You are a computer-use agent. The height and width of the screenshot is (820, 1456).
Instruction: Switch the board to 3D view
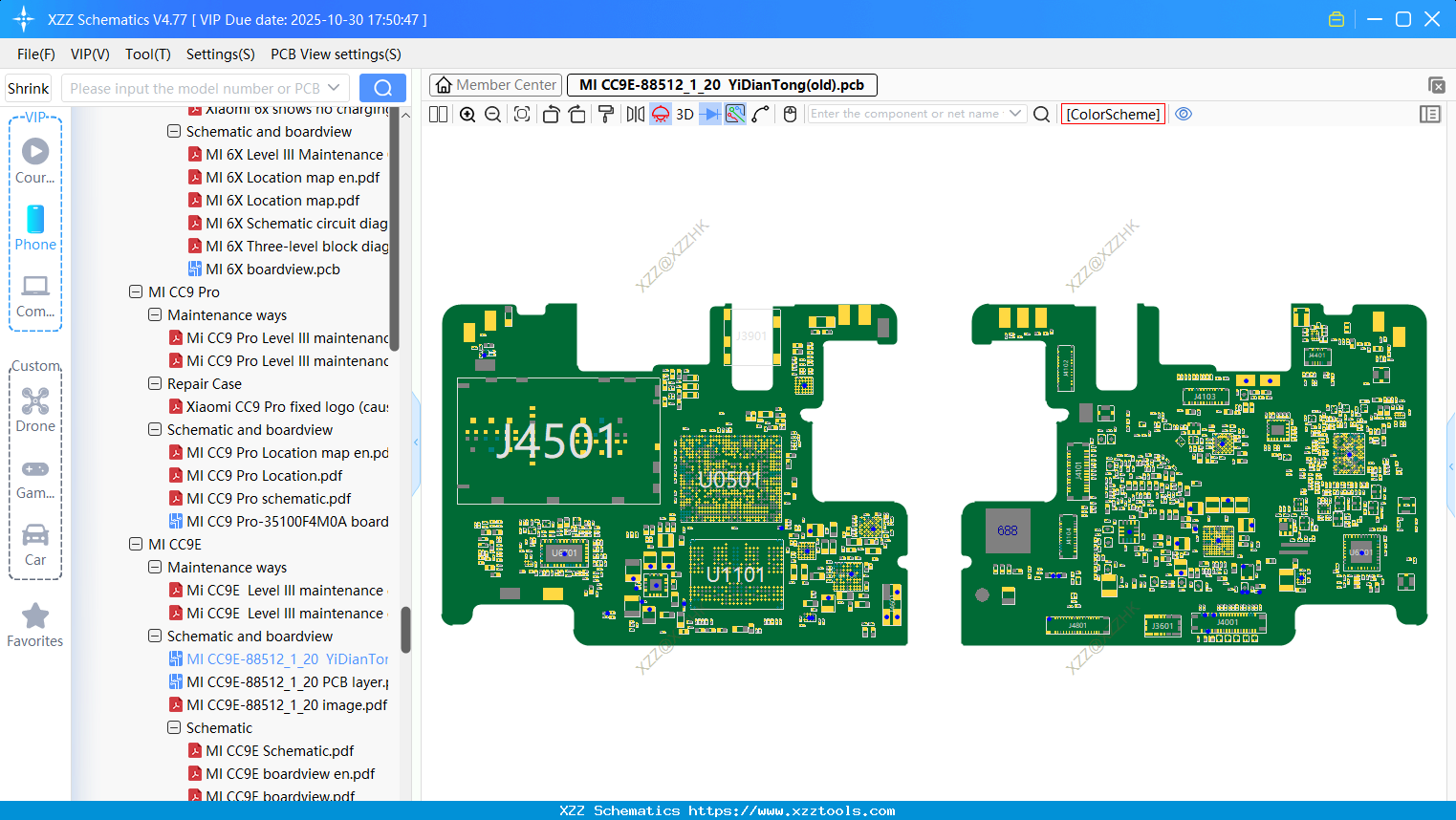pyautogui.click(x=685, y=114)
